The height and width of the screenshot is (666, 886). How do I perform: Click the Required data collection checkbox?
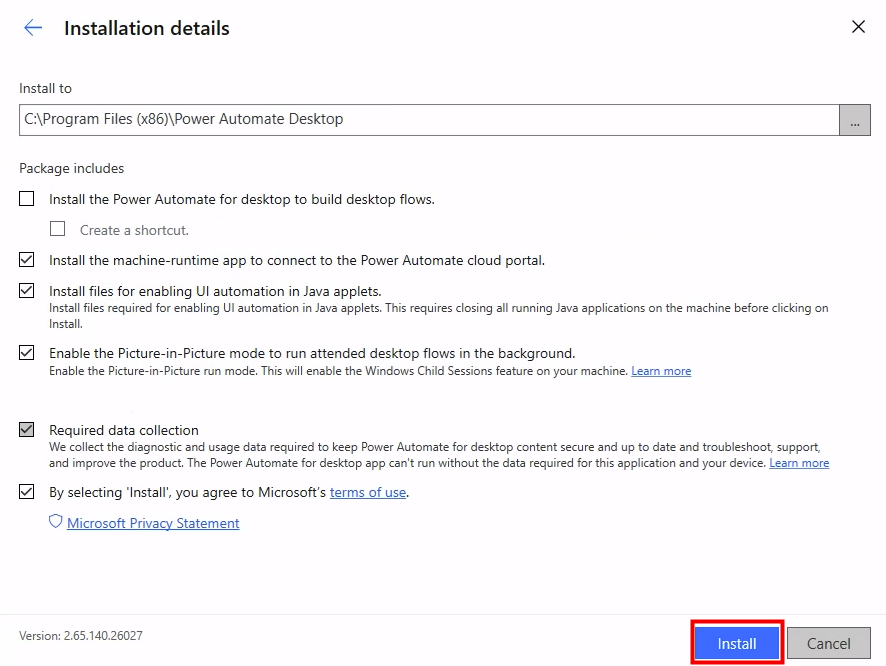coord(27,430)
